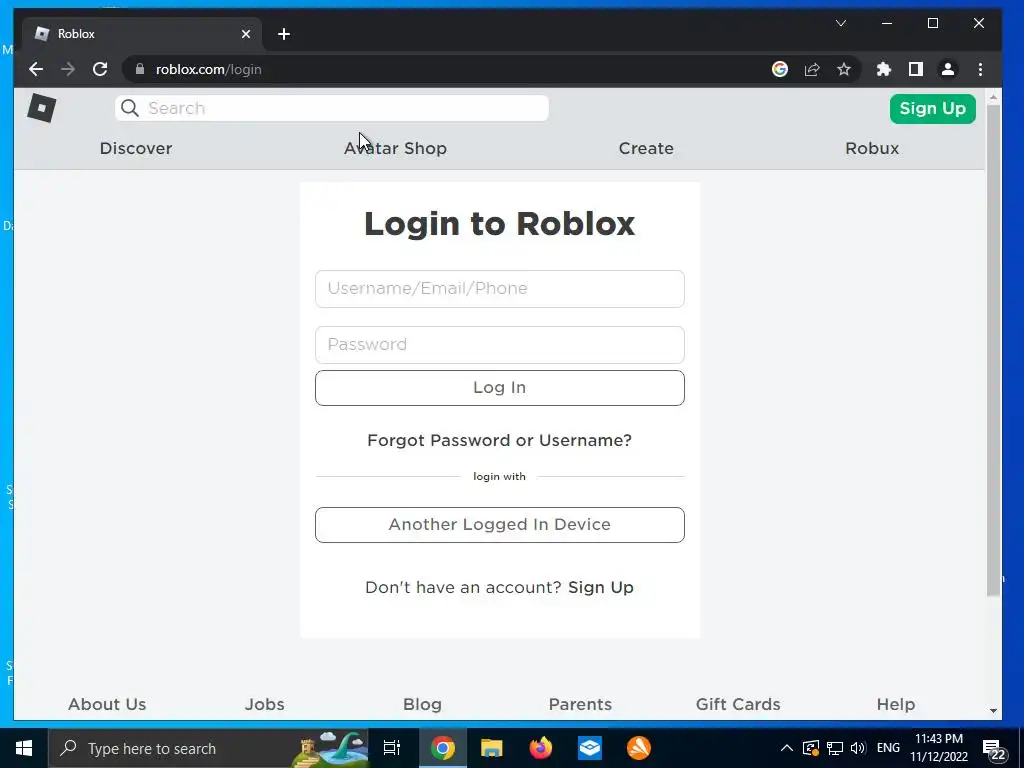Open the Help footer link
1024x768 pixels.
[x=895, y=705]
